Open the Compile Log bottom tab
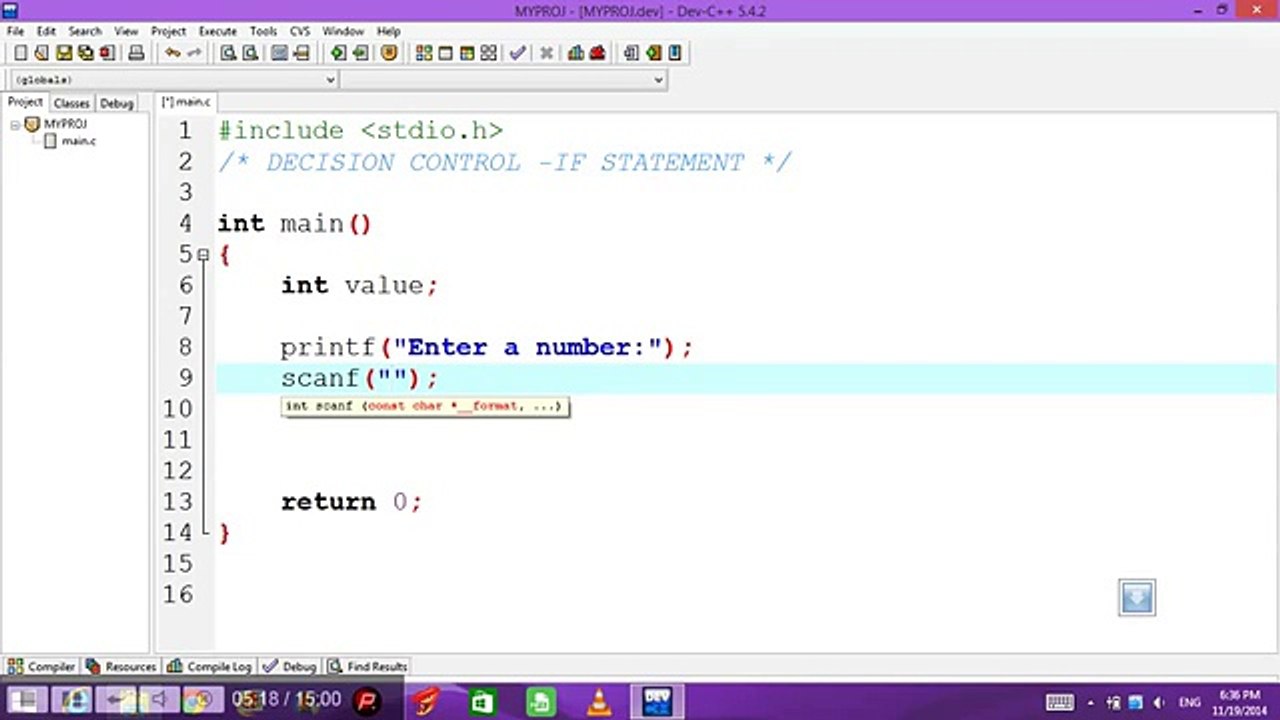This screenshot has width=1280, height=720. 210,666
